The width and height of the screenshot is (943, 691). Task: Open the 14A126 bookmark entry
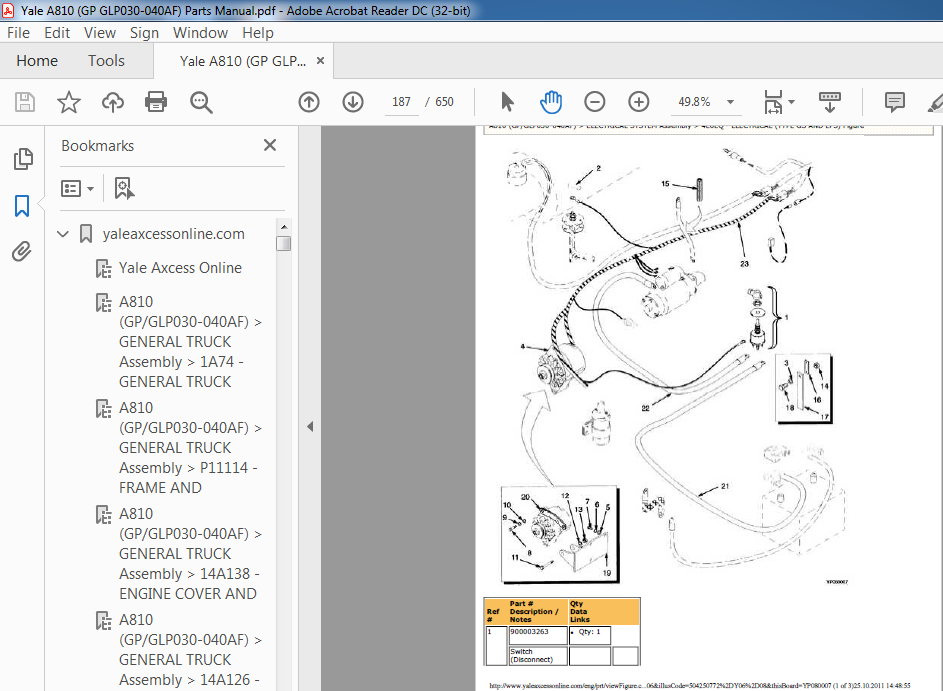pyautogui.click(x=191, y=650)
